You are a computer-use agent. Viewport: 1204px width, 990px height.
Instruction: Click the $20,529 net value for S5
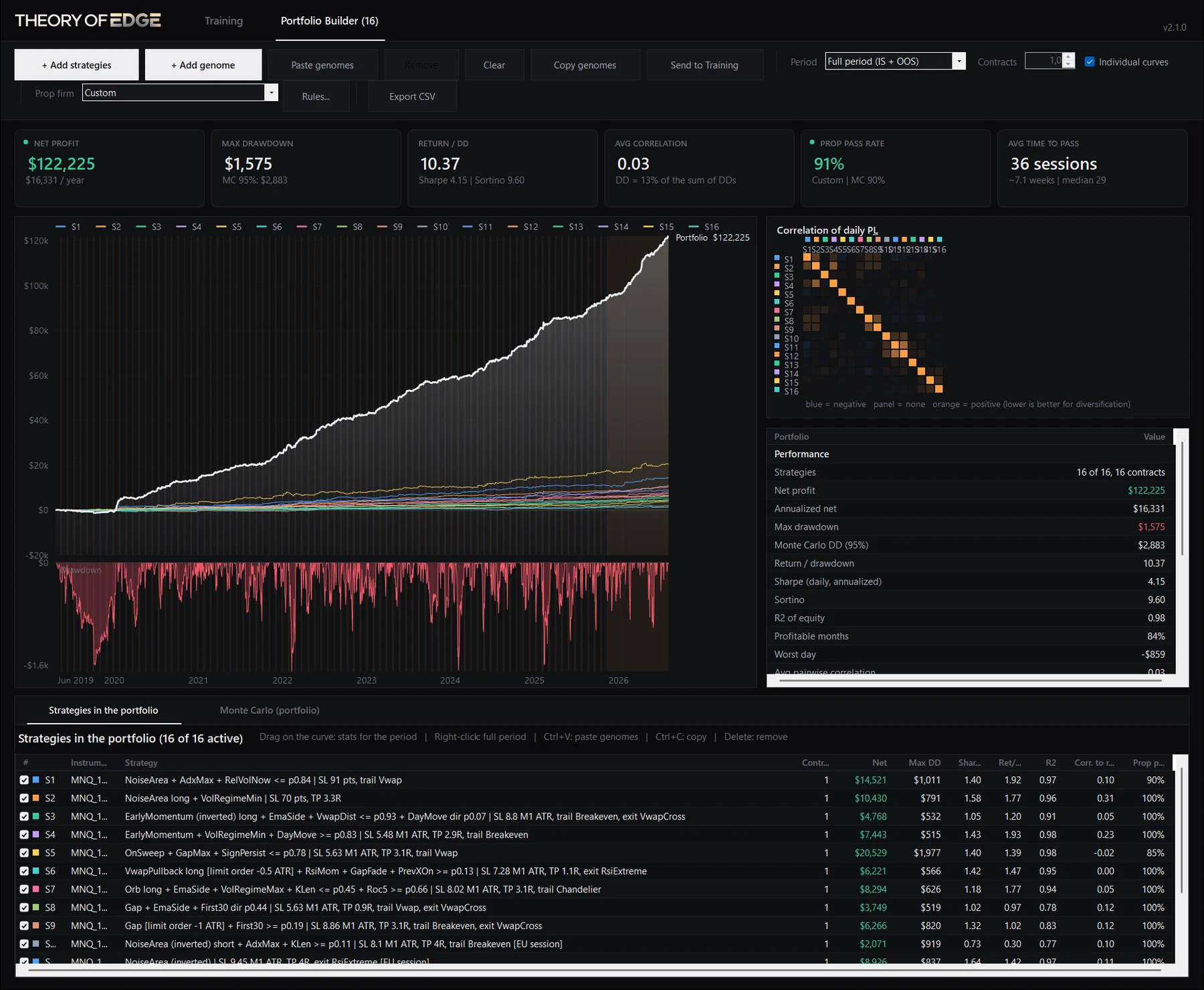[x=870, y=853]
